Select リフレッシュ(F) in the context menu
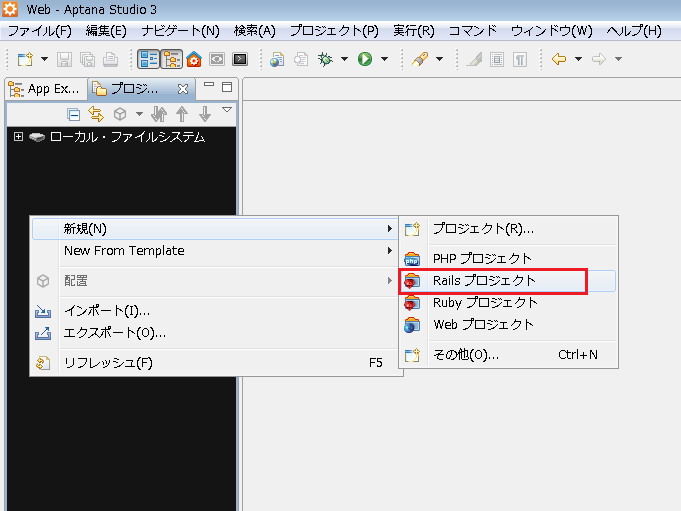681x511 pixels. point(108,363)
